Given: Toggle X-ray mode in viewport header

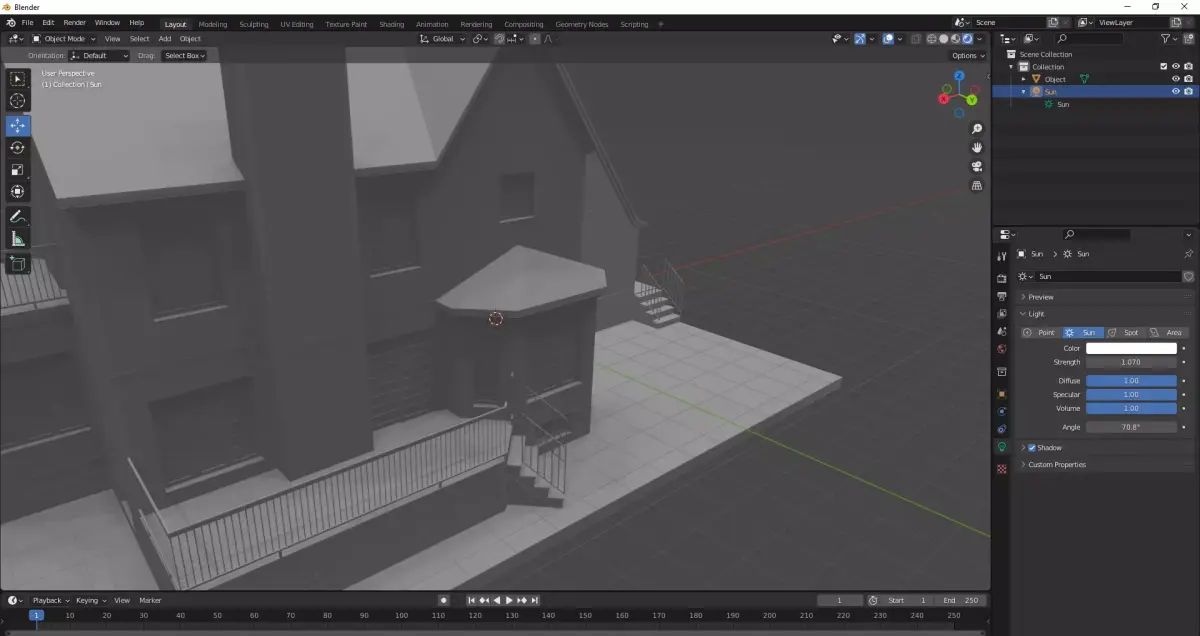Looking at the screenshot, I should 914,39.
